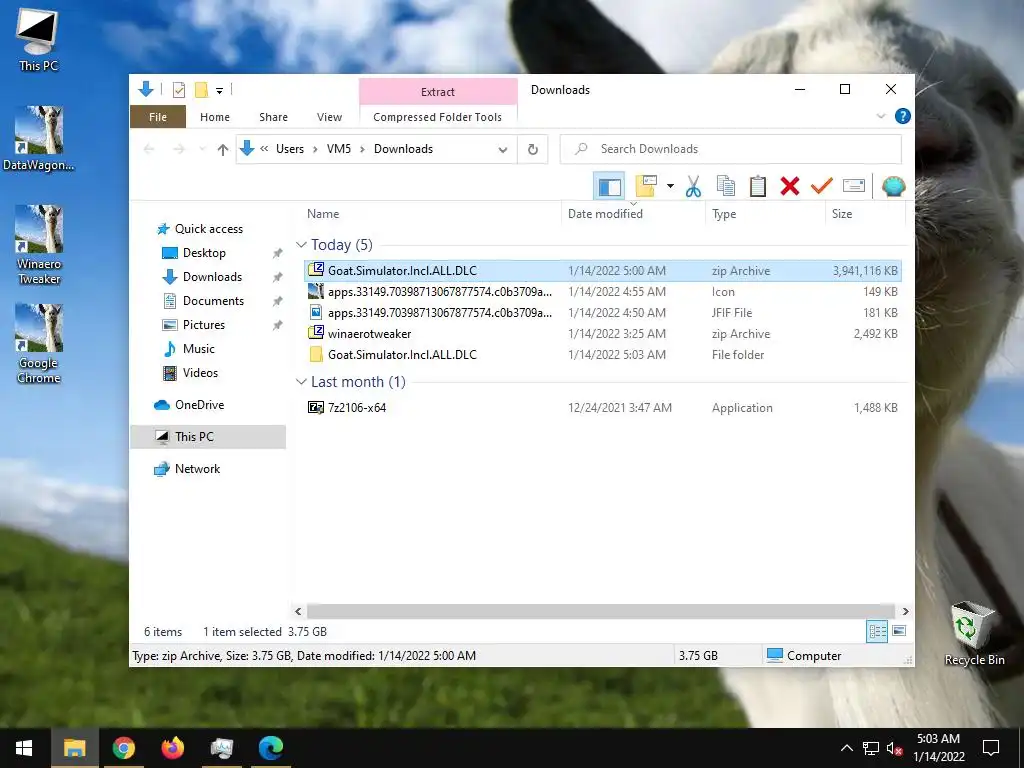Open the Recycle Bin desktop icon
This screenshot has height=768, width=1024.
coord(974,633)
